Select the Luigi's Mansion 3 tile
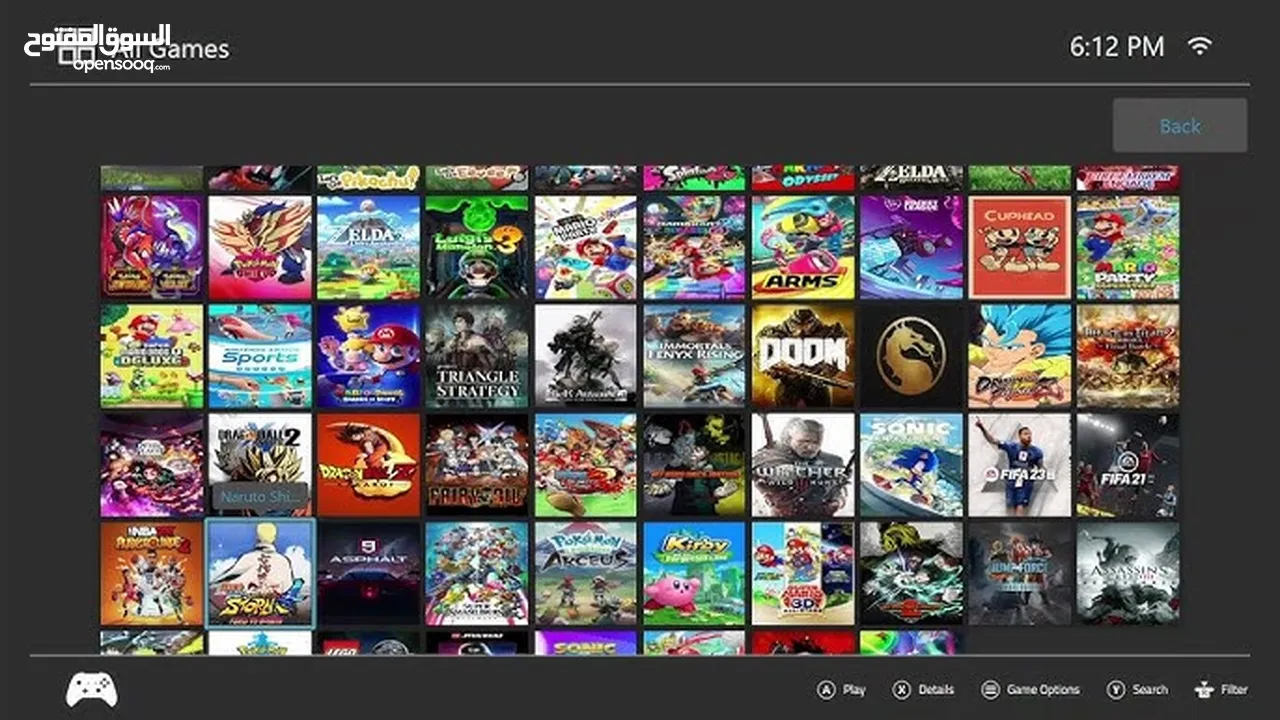This screenshot has height=720, width=1280. (x=477, y=247)
